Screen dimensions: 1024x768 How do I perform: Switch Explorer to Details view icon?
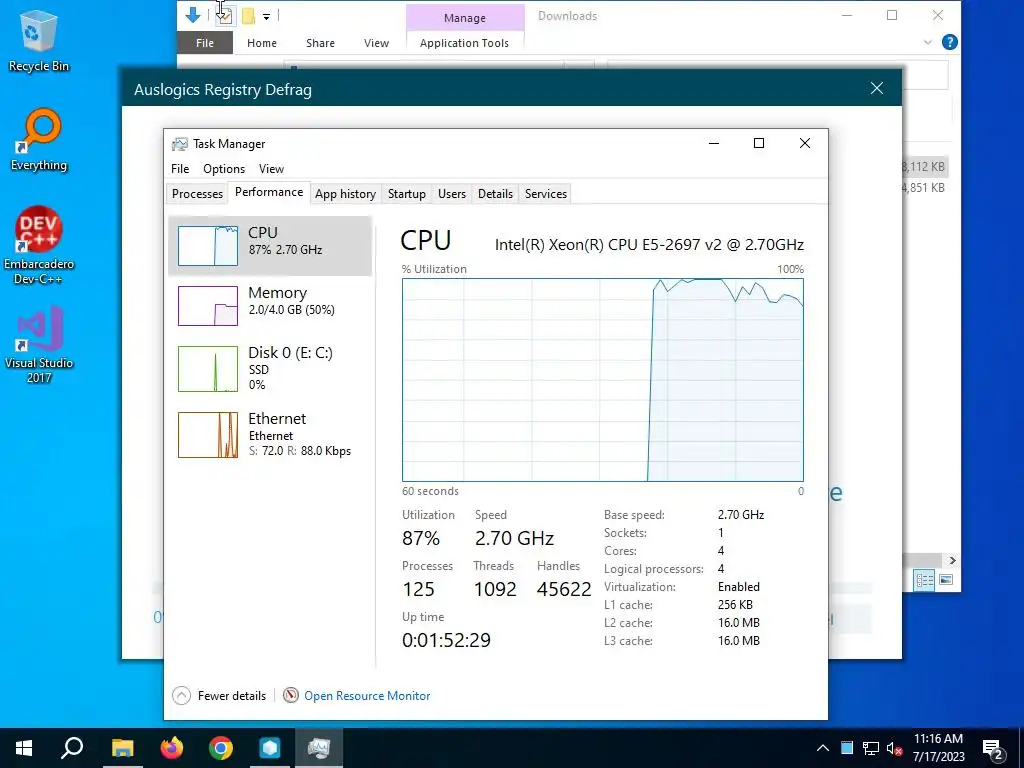coord(924,580)
